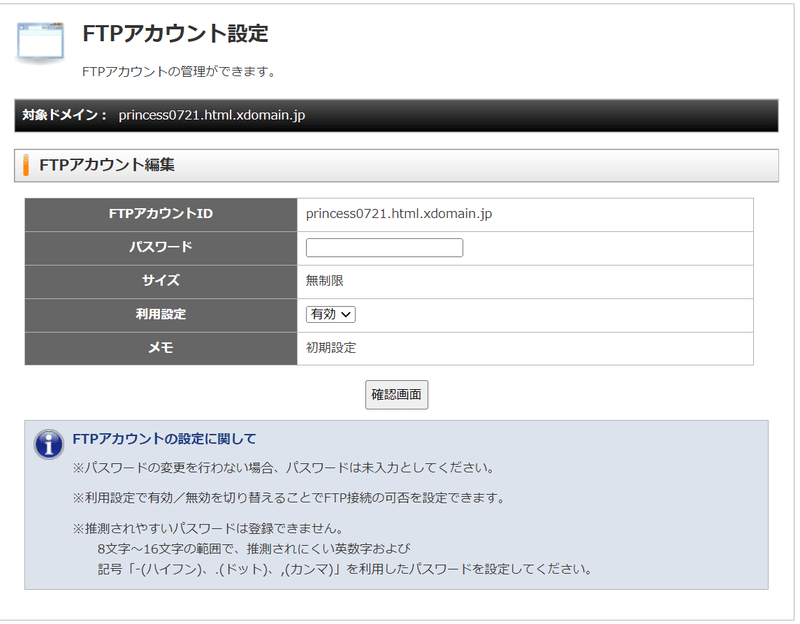Click the 利用設定 row label
This screenshot has width=800, height=624.
[x=161, y=315]
